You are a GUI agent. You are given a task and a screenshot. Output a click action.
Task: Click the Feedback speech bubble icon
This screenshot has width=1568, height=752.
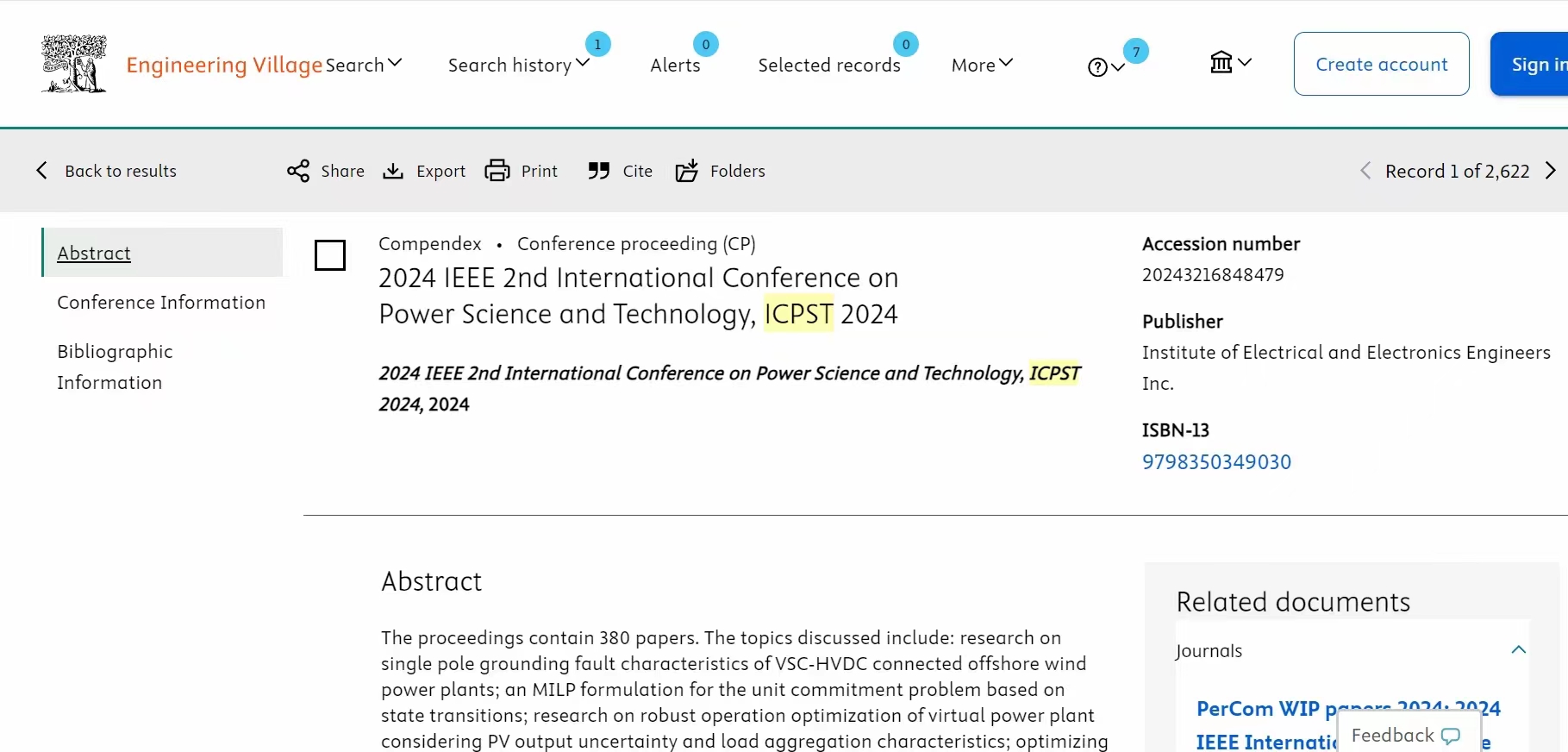(x=1451, y=736)
